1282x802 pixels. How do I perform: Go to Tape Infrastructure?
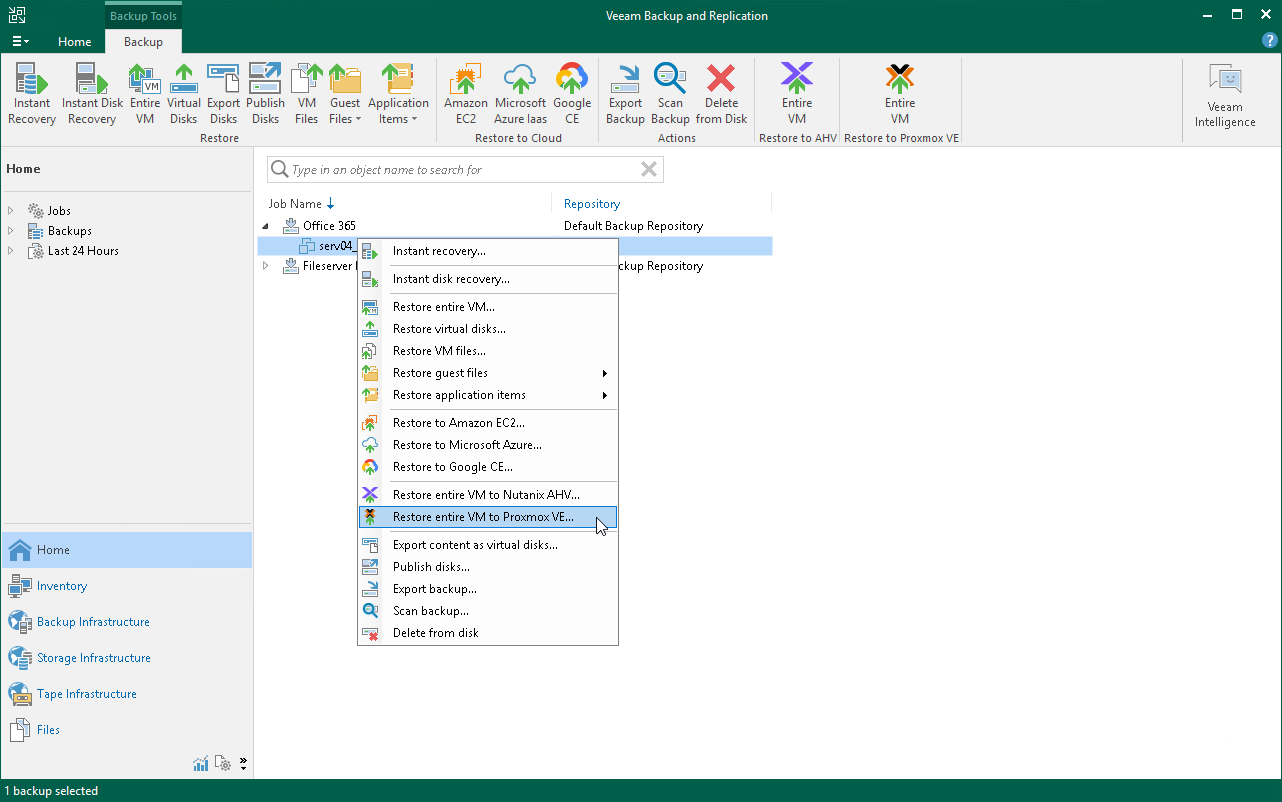point(87,693)
